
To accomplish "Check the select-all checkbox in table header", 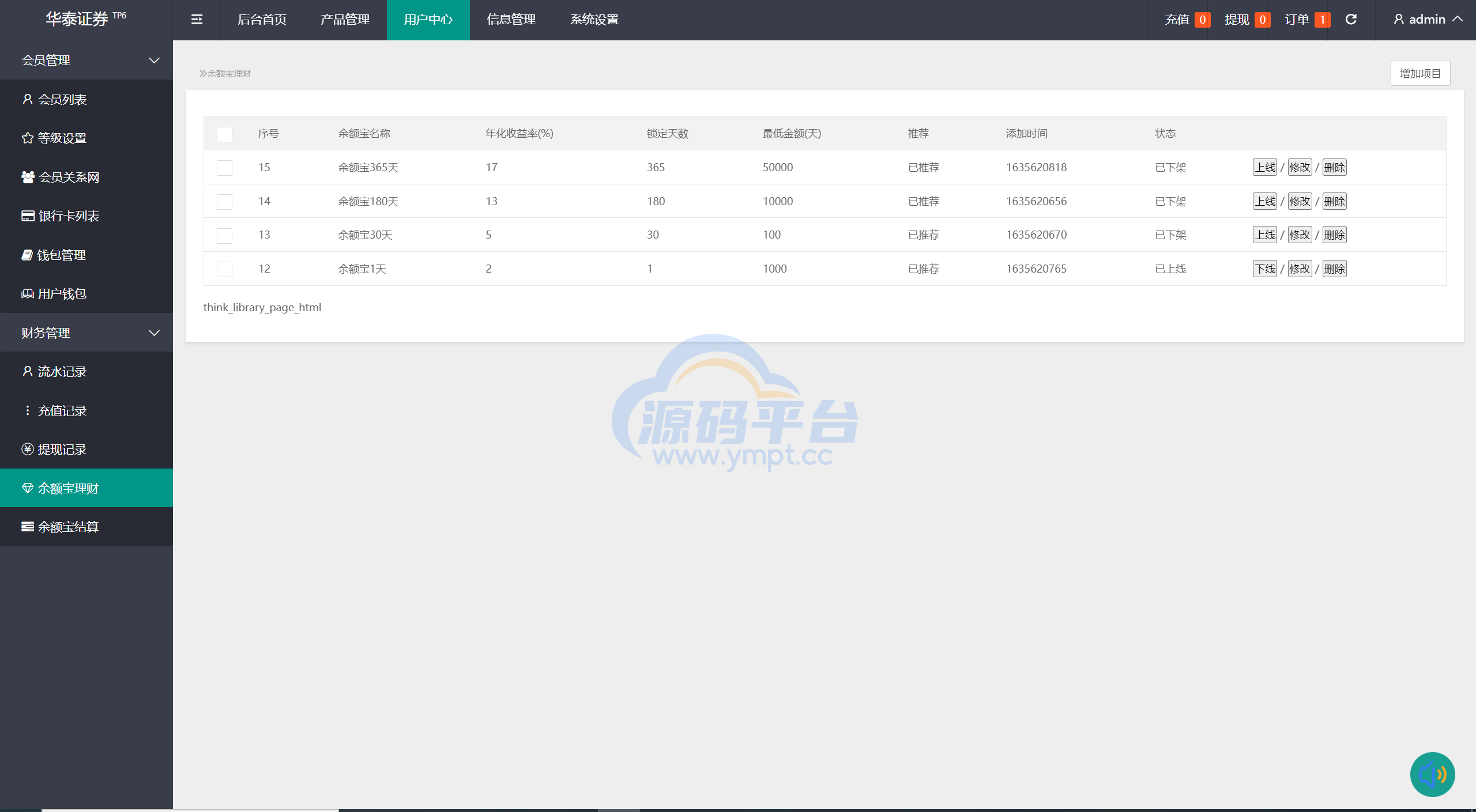I will tap(224, 134).
